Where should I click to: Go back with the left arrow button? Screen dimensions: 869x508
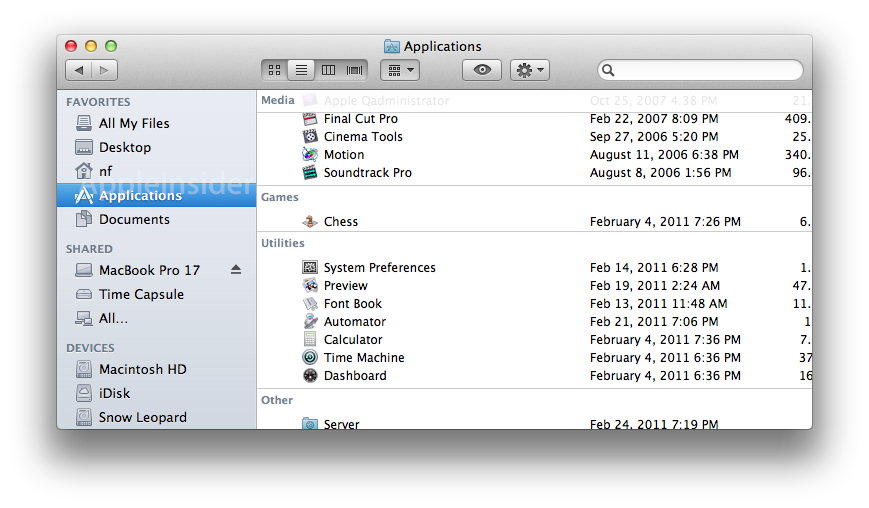point(79,70)
